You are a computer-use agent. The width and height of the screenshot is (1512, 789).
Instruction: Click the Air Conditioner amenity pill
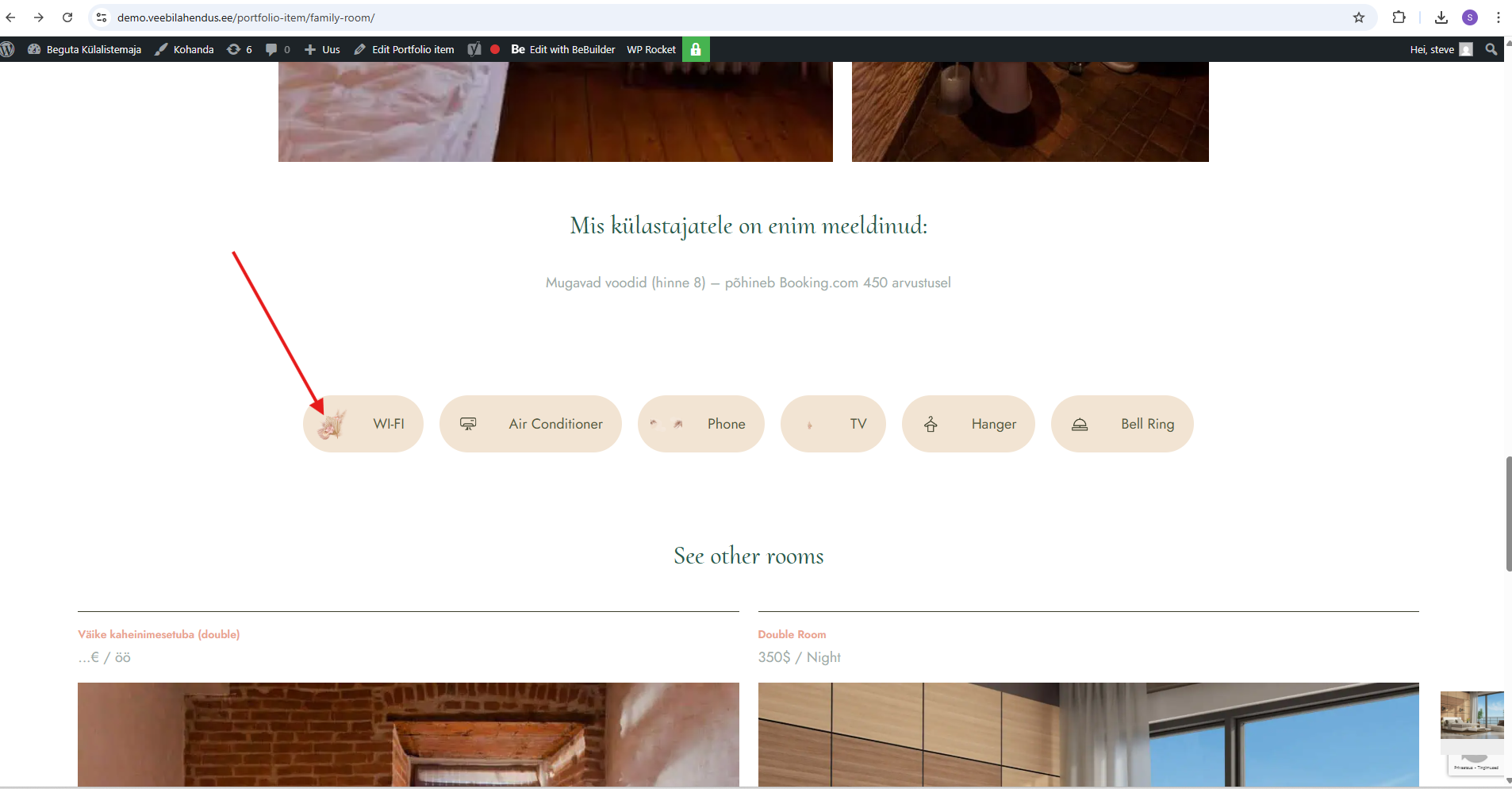tap(530, 424)
